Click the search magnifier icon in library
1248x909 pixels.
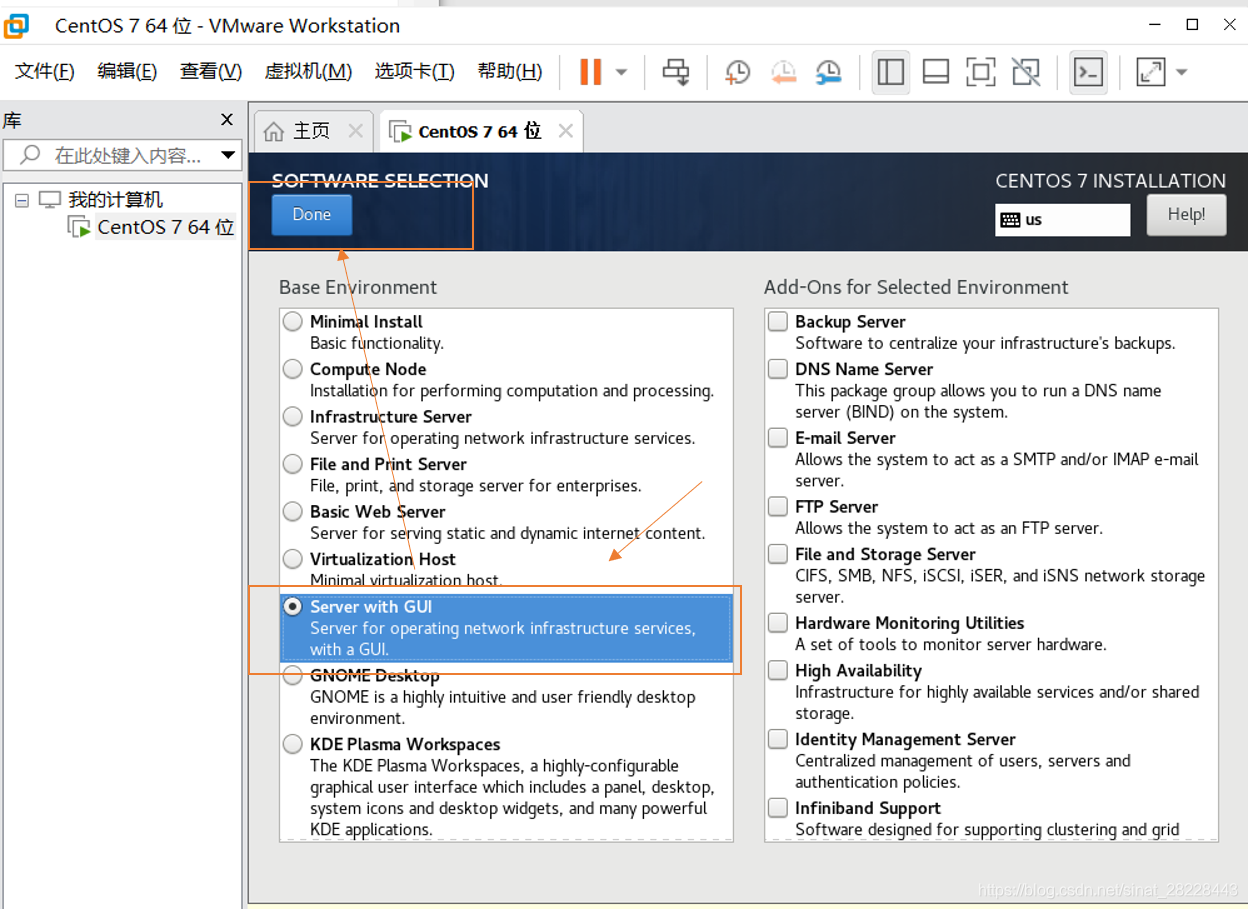(31, 155)
